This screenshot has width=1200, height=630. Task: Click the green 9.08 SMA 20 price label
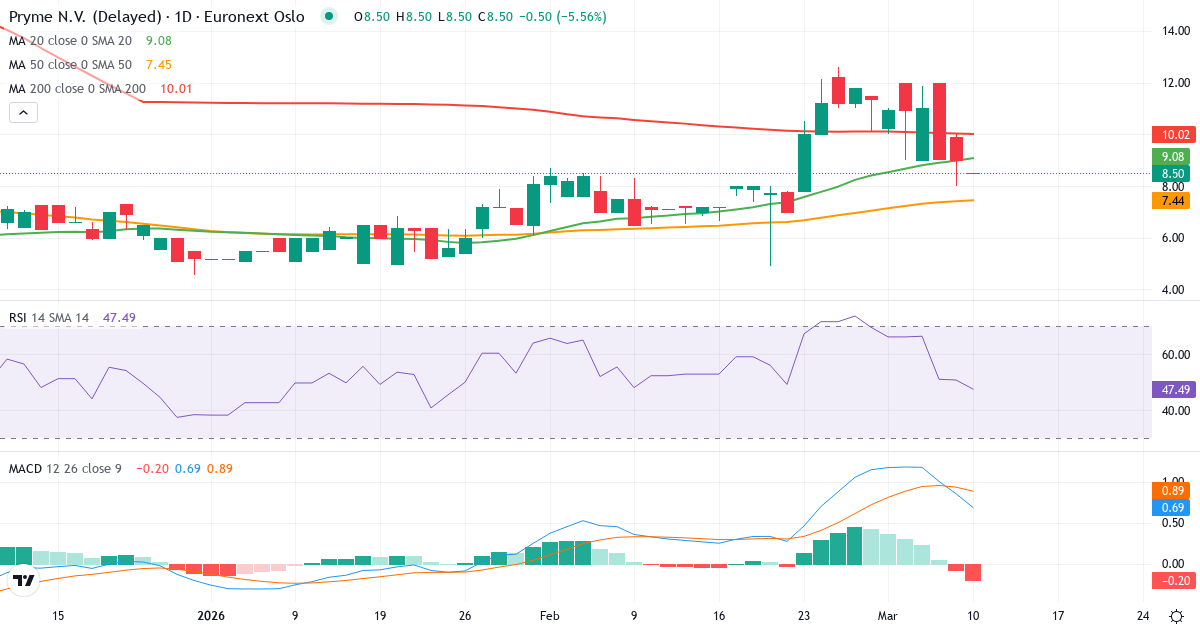tap(1170, 156)
